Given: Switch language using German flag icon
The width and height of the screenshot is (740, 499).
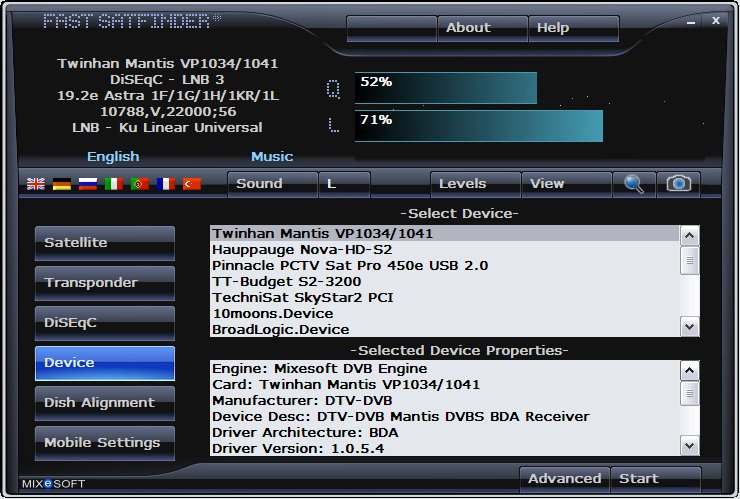Looking at the screenshot, I should (x=62, y=184).
